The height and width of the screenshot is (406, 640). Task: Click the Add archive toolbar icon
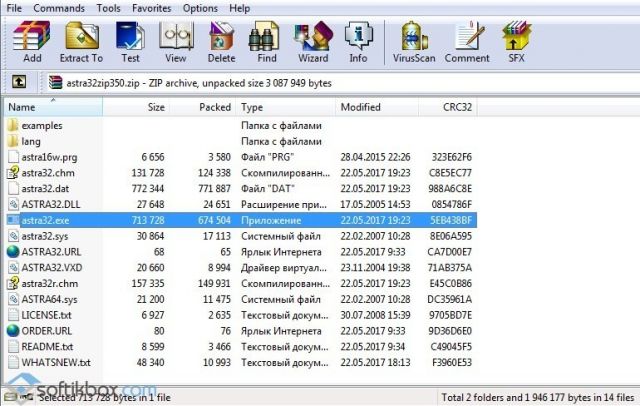click(x=32, y=42)
